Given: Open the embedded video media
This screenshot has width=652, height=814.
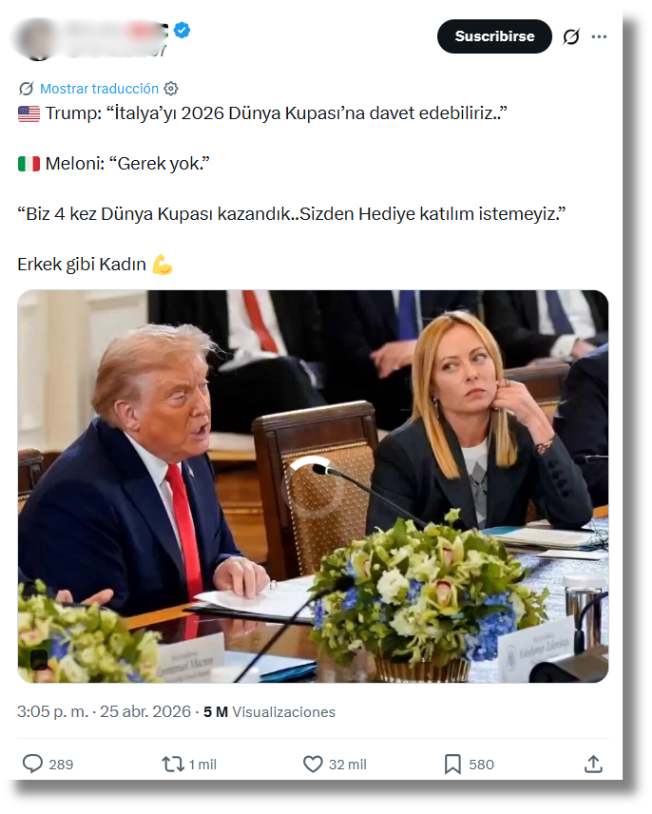Looking at the screenshot, I should tap(313, 486).
